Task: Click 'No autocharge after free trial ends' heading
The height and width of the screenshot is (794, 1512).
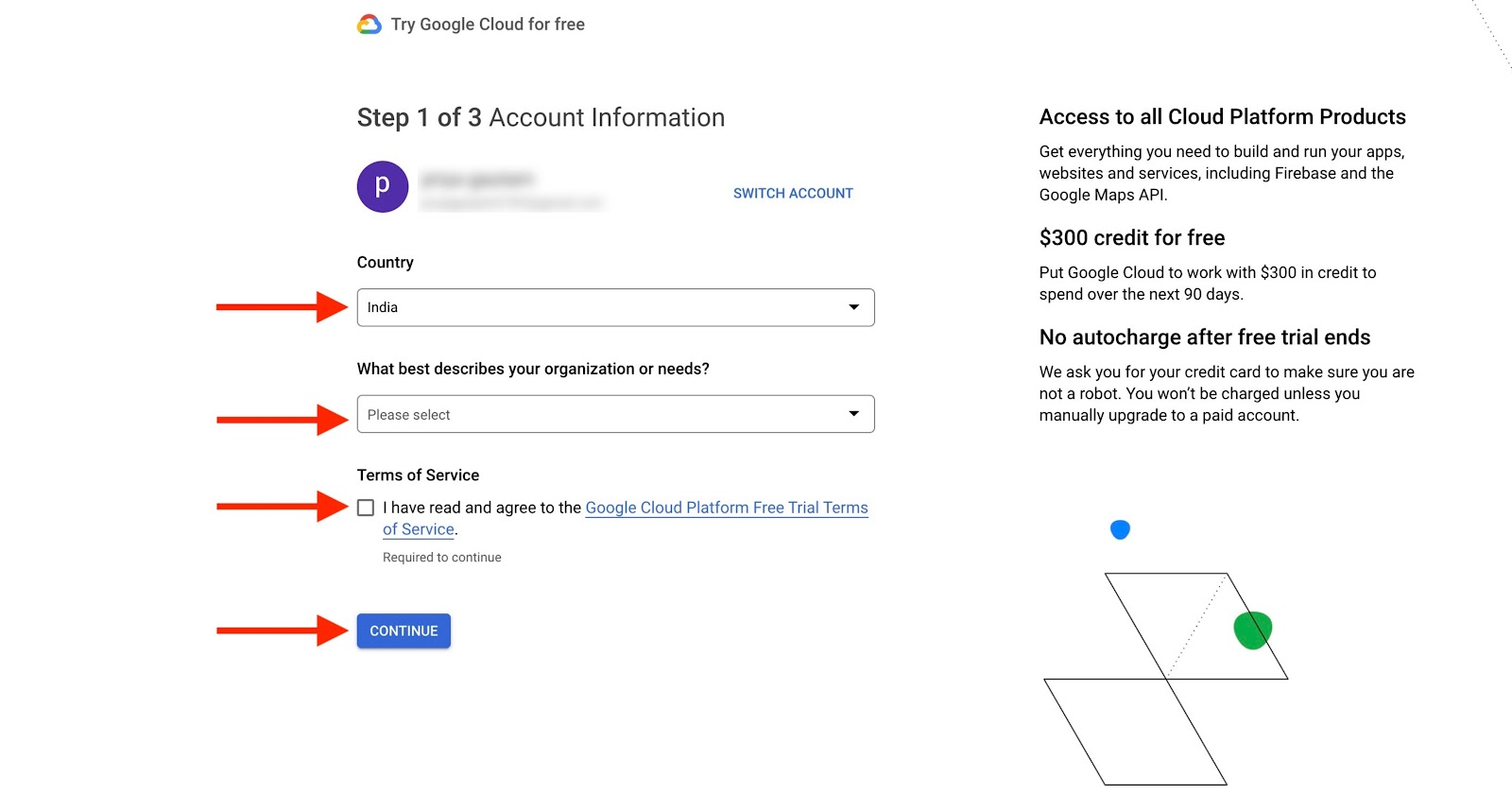Action: (x=1205, y=337)
